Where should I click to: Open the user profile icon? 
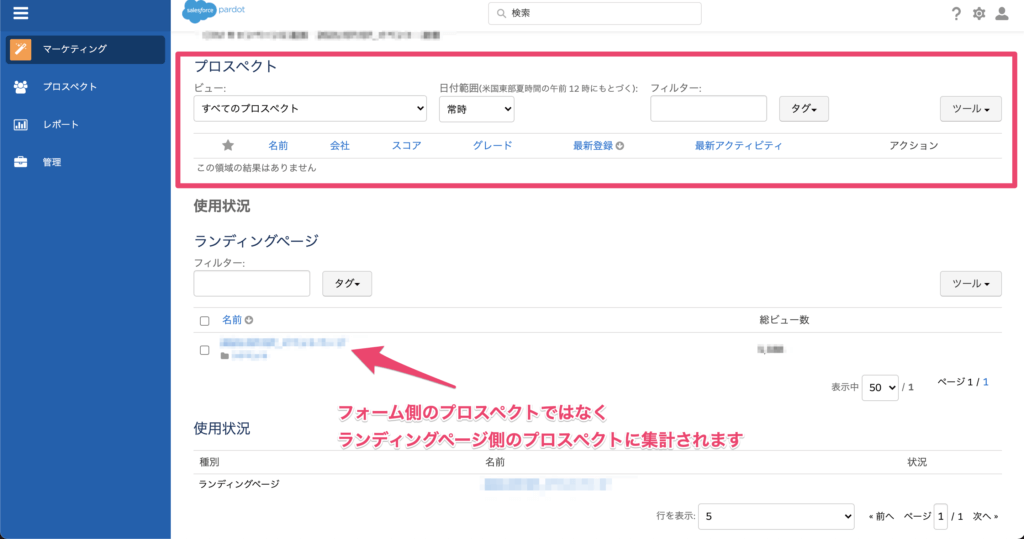click(x=1002, y=14)
